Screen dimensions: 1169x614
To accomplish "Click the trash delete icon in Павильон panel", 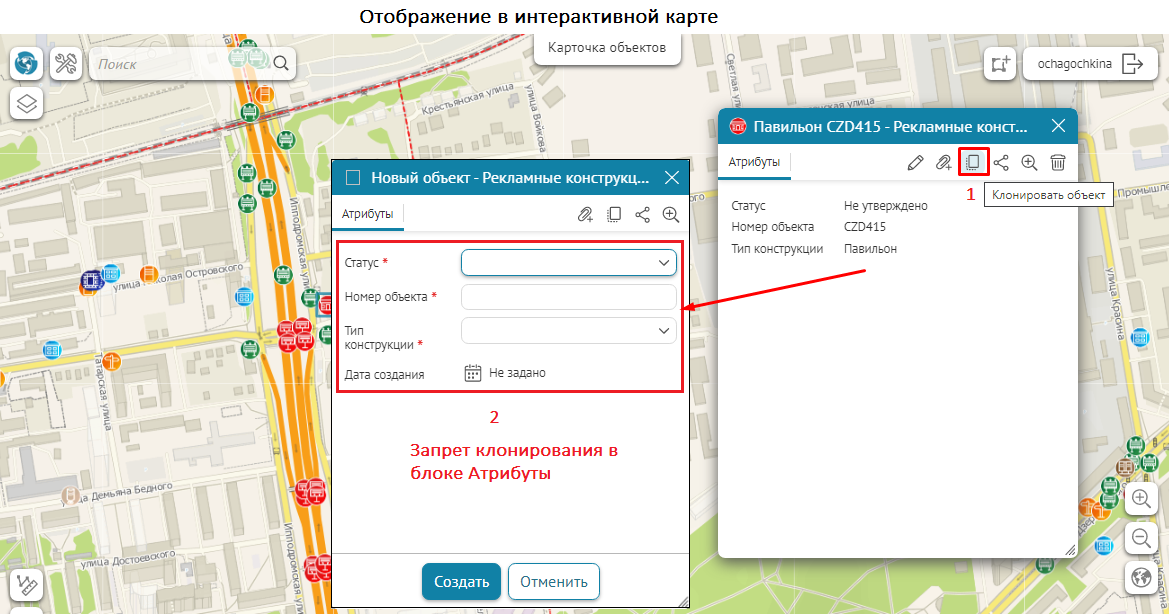I will pos(1057,162).
